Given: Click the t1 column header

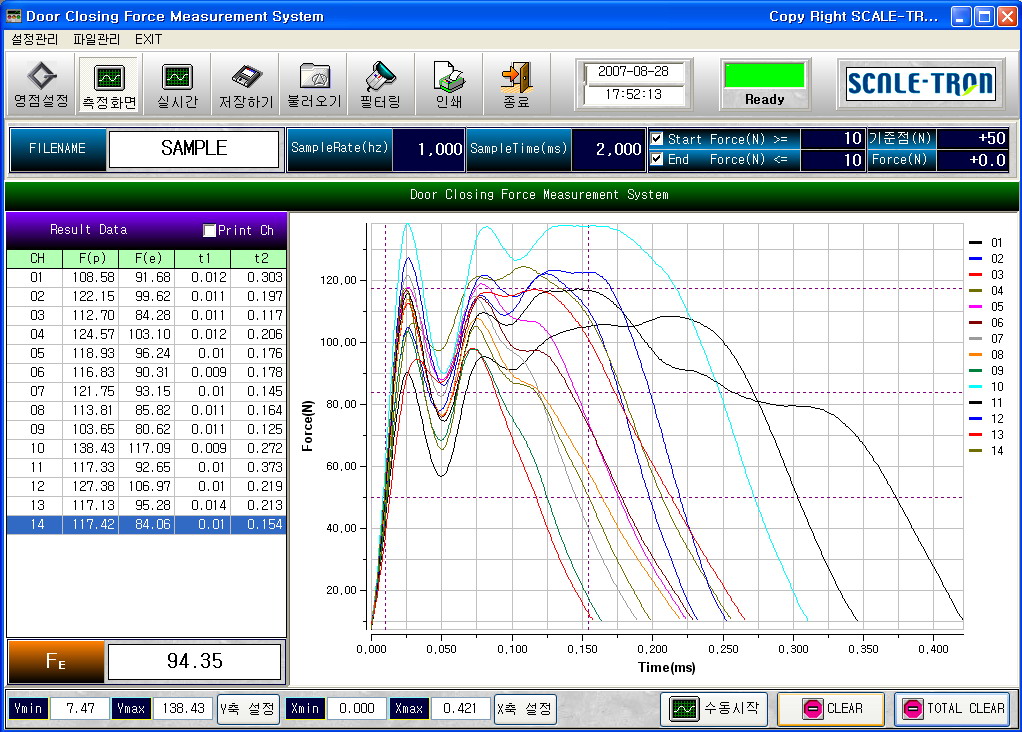Looking at the screenshot, I should point(203,258).
